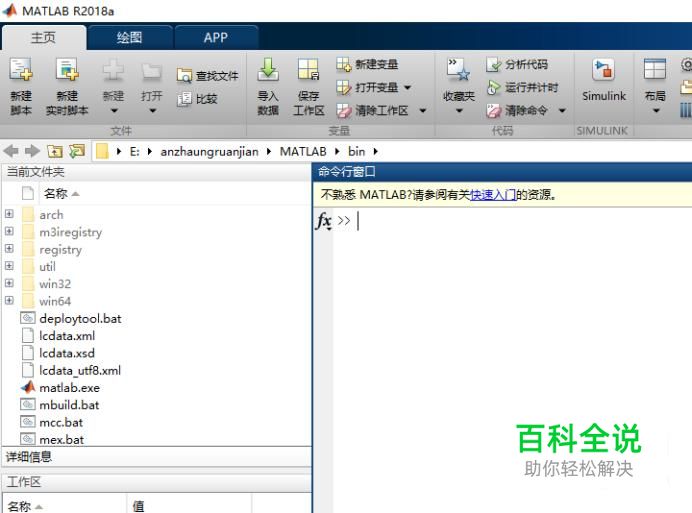Screen dimensions: 692x513
Task: Launch Simulink from the toolstrip
Action: (603, 80)
